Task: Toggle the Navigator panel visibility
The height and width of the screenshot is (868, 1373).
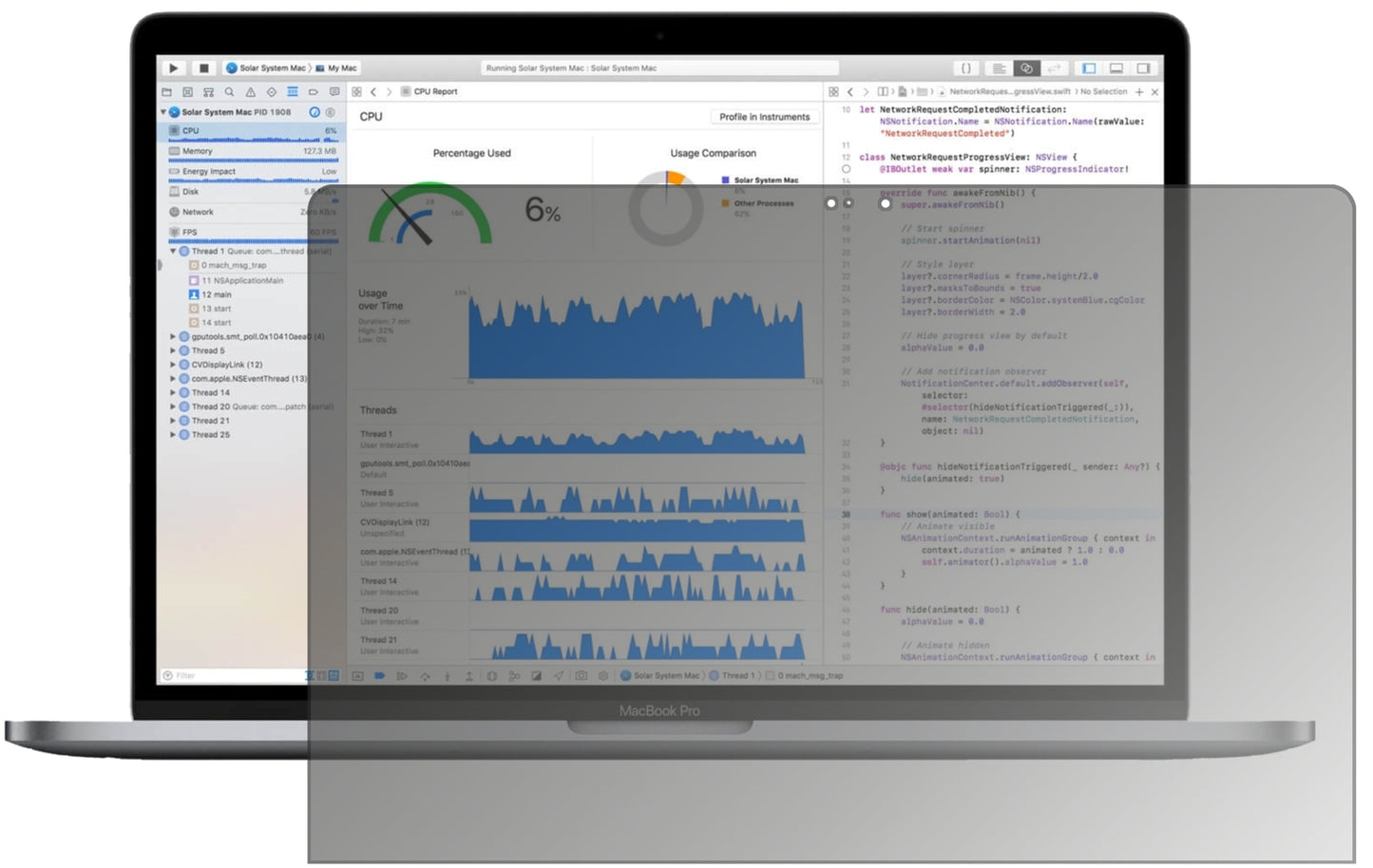Action: pos(1089,68)
